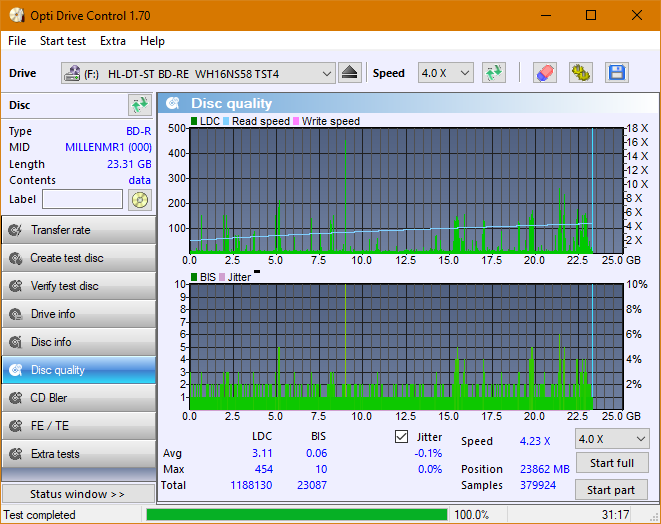Click the test progress bar
661x524 pixels.
[x=297, y=515]
